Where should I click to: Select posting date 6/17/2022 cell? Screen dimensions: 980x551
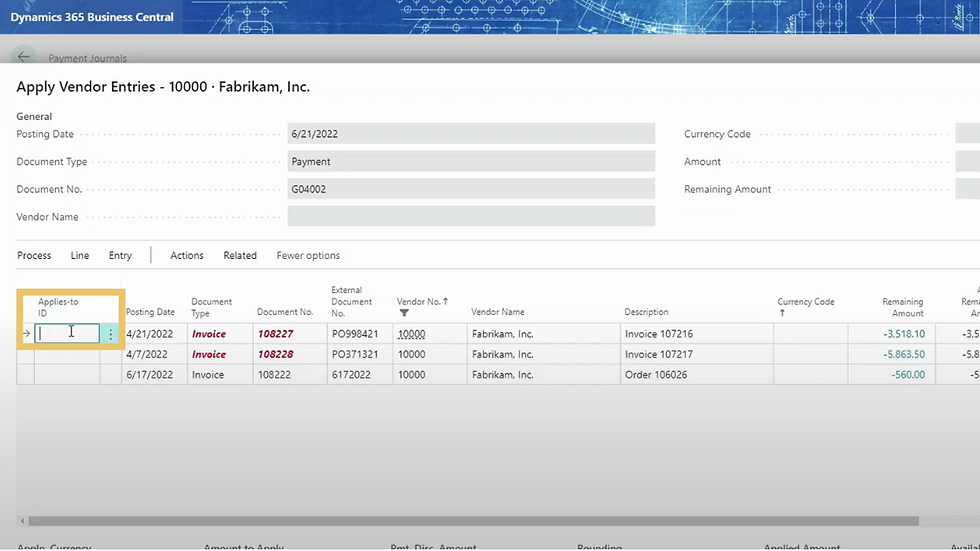(156, 375)
